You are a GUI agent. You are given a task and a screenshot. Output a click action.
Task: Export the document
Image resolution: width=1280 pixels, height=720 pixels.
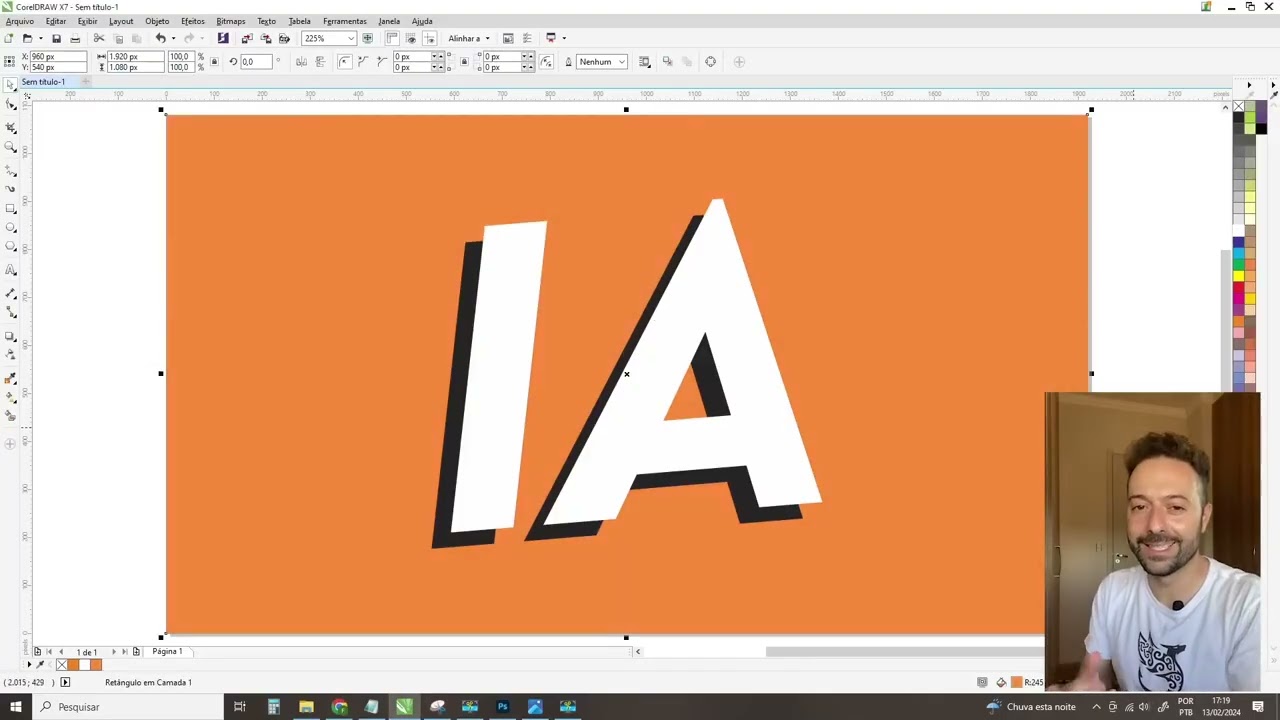(266, 38)
